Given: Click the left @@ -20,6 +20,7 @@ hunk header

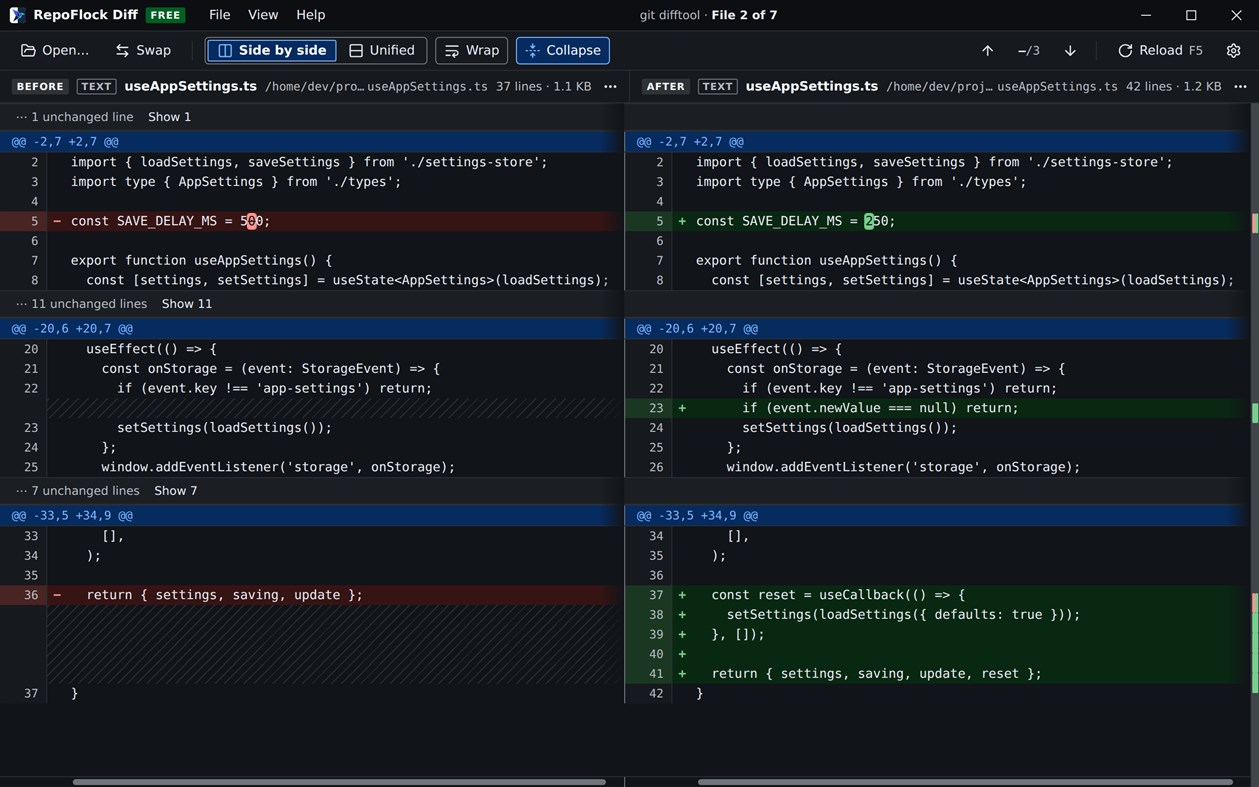Looking at the screenshot, I should [312, 328].
